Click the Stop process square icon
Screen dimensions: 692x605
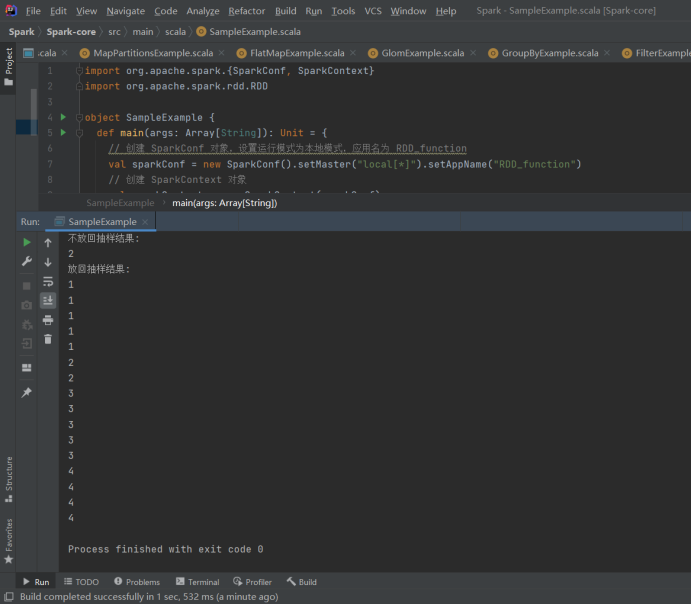pos(27,286)
